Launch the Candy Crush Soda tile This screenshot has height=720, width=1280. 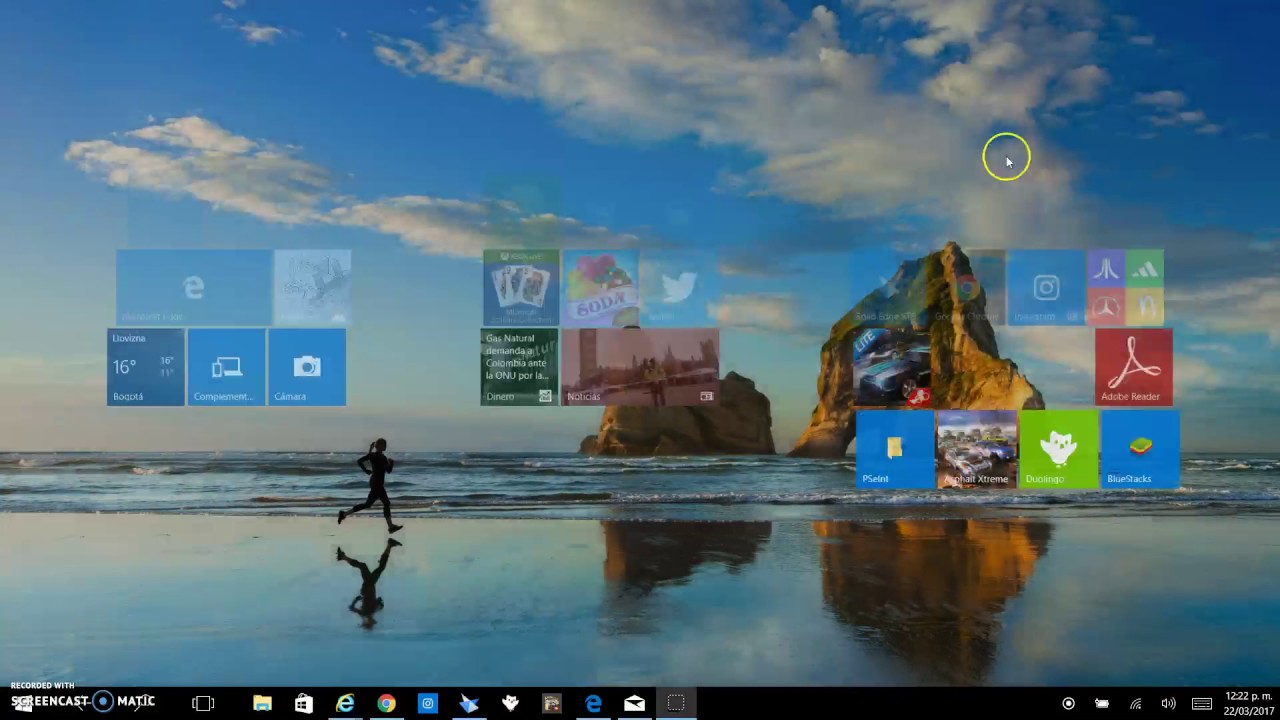[x=601, y=287]
